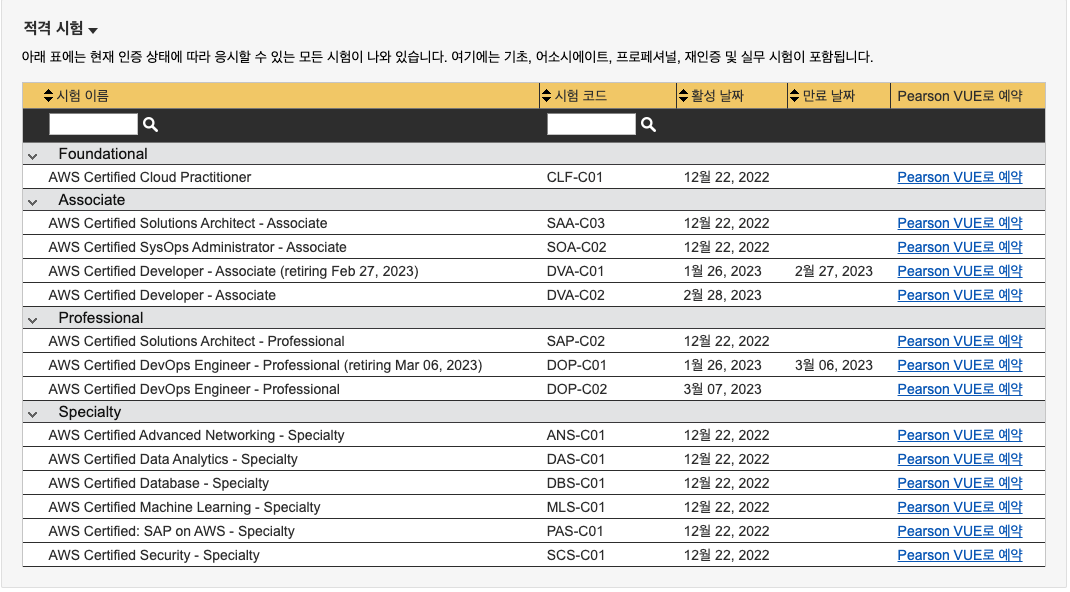
Task: Click the 2월 28, 2023 active date cell
Action: tap(722, 295)
